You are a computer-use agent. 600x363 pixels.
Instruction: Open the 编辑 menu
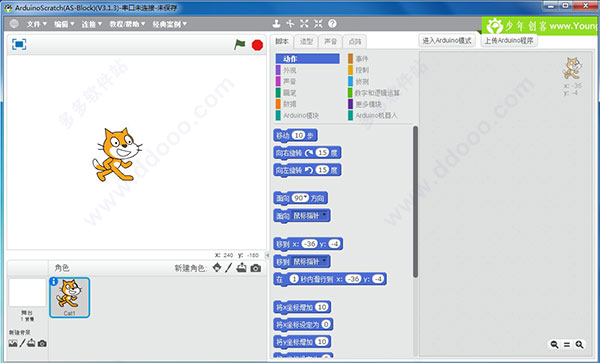(64, 24)
